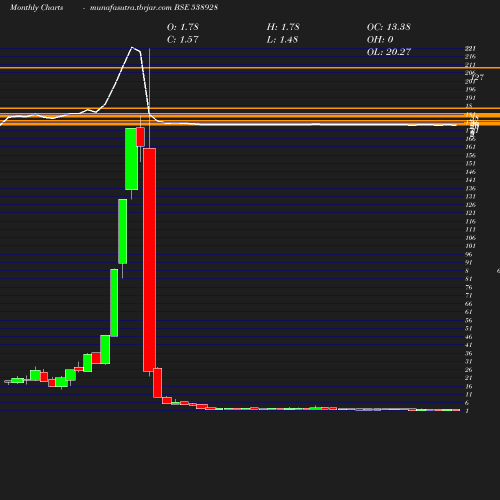Viewport: 500px width, 500px height.
Task: Click the 216 price axis label
Action: coord(470,57)
